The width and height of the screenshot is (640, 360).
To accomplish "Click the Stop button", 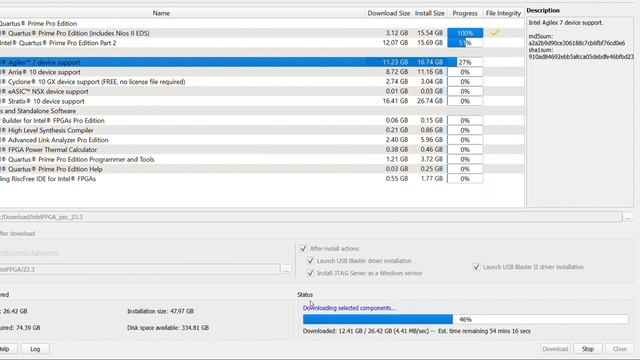I will click(x=588, y=349).
